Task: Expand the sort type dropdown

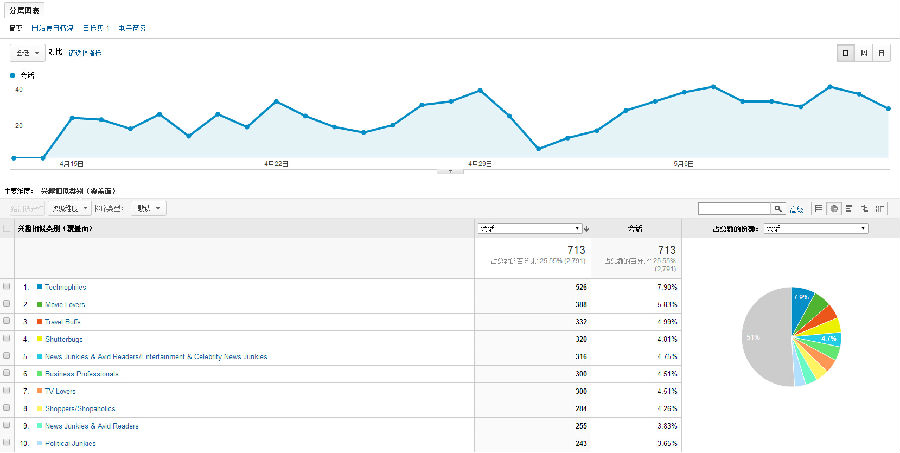Action: [x=151, y=209]
